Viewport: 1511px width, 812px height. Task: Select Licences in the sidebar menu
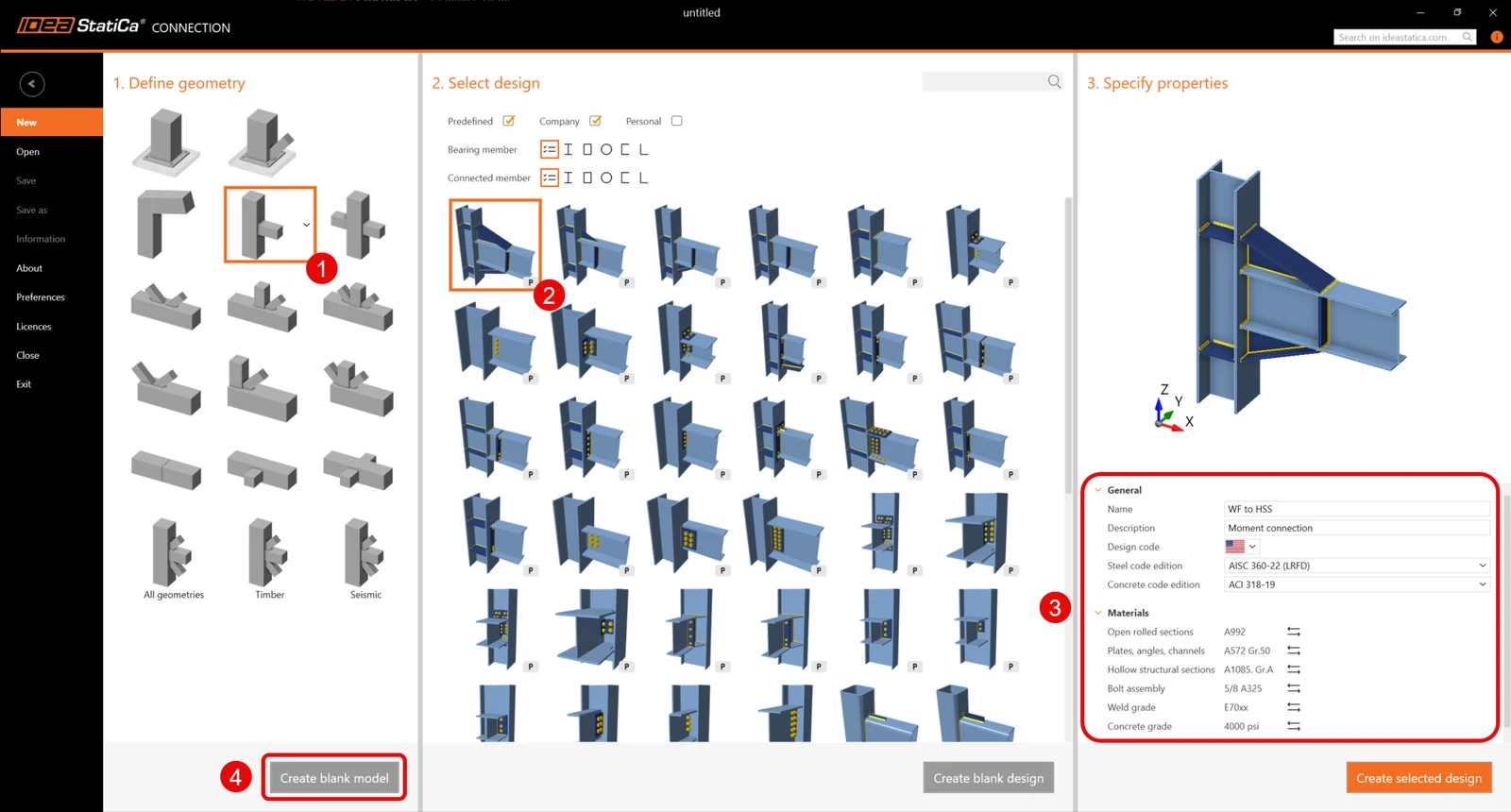(34, 327)
